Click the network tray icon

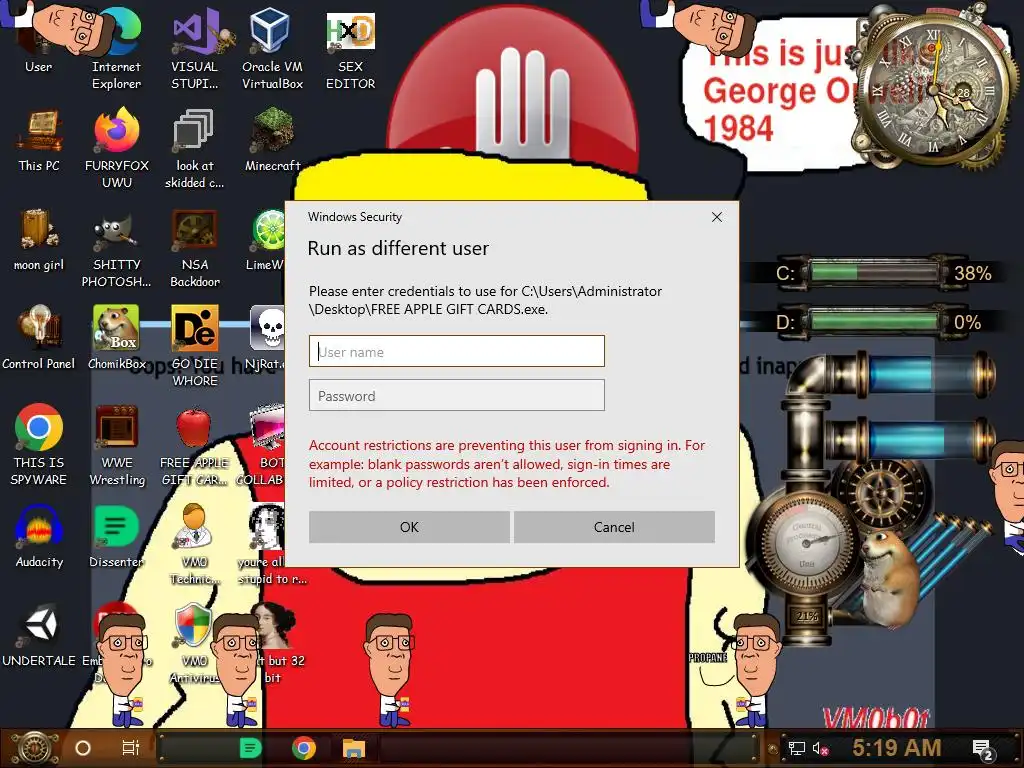coord(797,748)
